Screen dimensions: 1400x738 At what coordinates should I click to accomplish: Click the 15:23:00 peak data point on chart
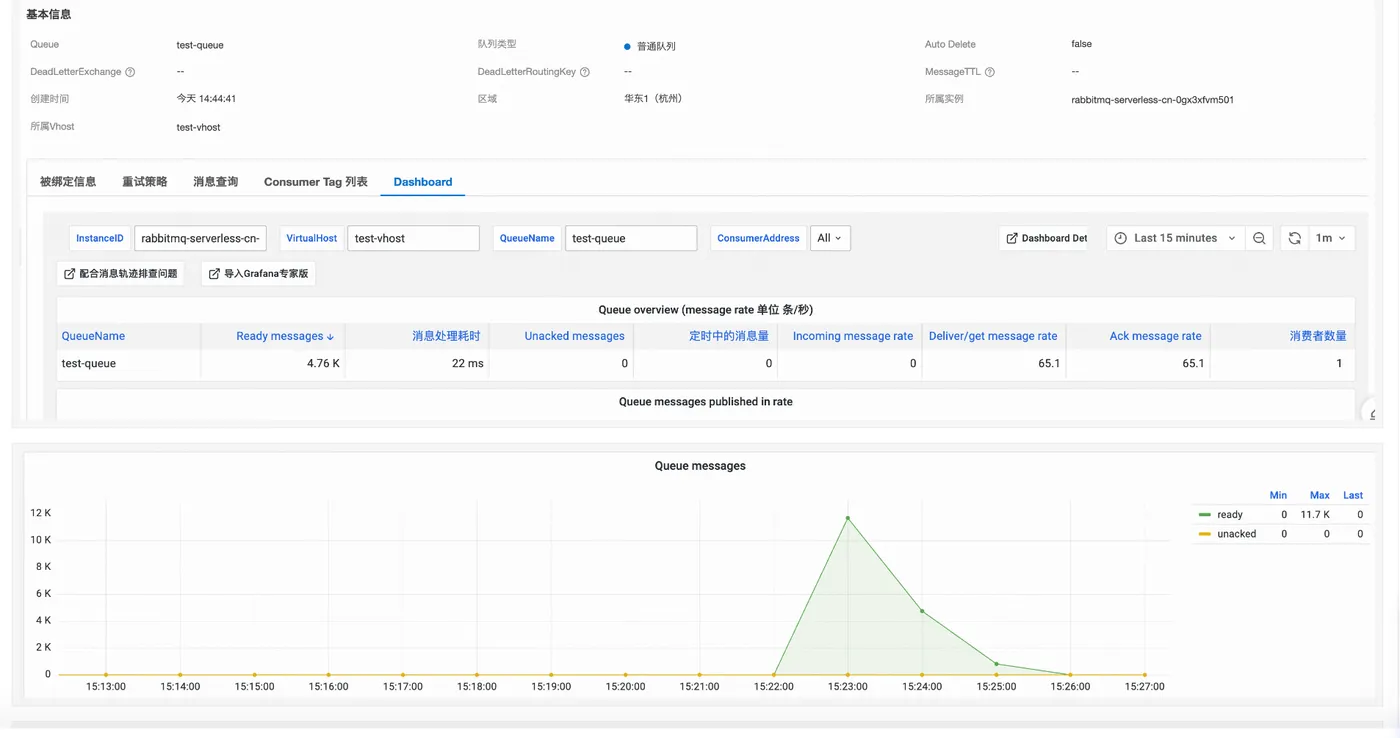coord(848,518)
